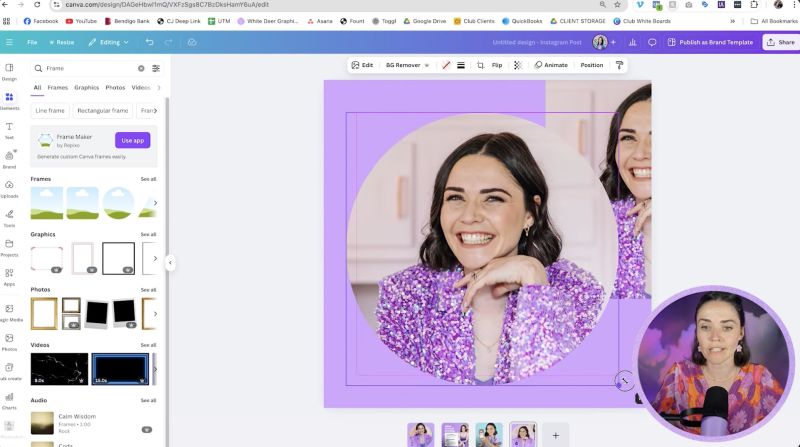
Task: Add a new page with plus
Action: click(x=556, y=435)
